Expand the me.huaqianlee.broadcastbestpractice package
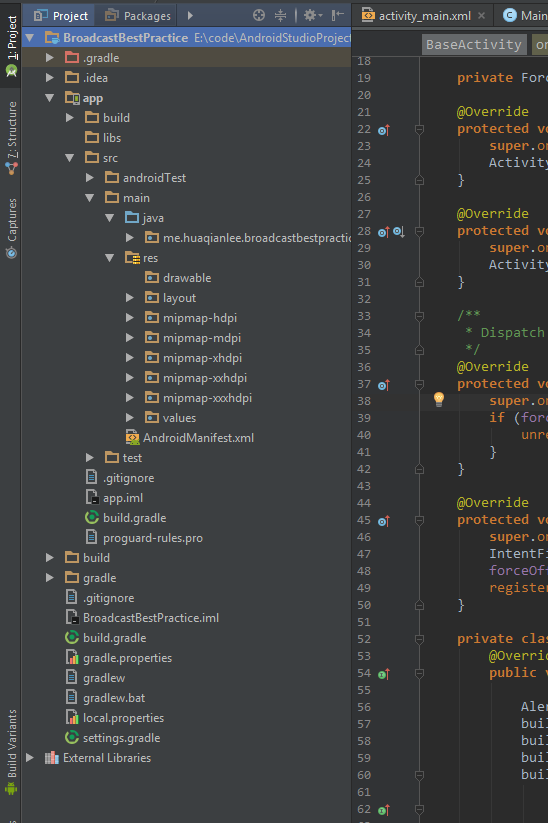This screenshot has width=548, height=823. (130, 238)
